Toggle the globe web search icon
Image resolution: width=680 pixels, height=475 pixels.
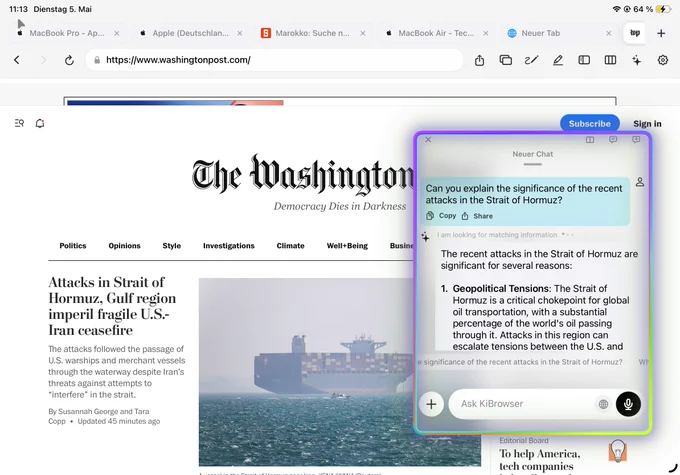[603, 404]
